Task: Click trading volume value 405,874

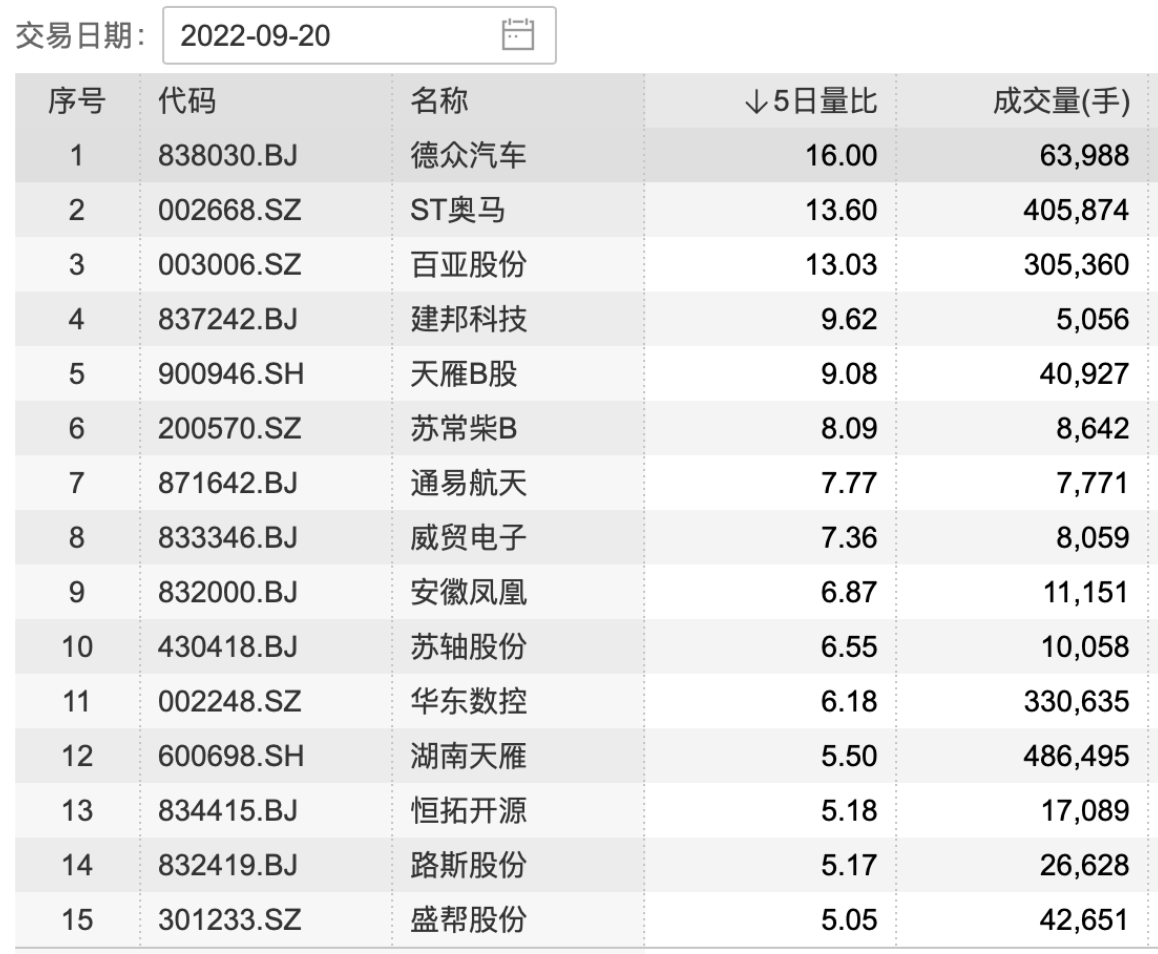Action: [1077, 210]
